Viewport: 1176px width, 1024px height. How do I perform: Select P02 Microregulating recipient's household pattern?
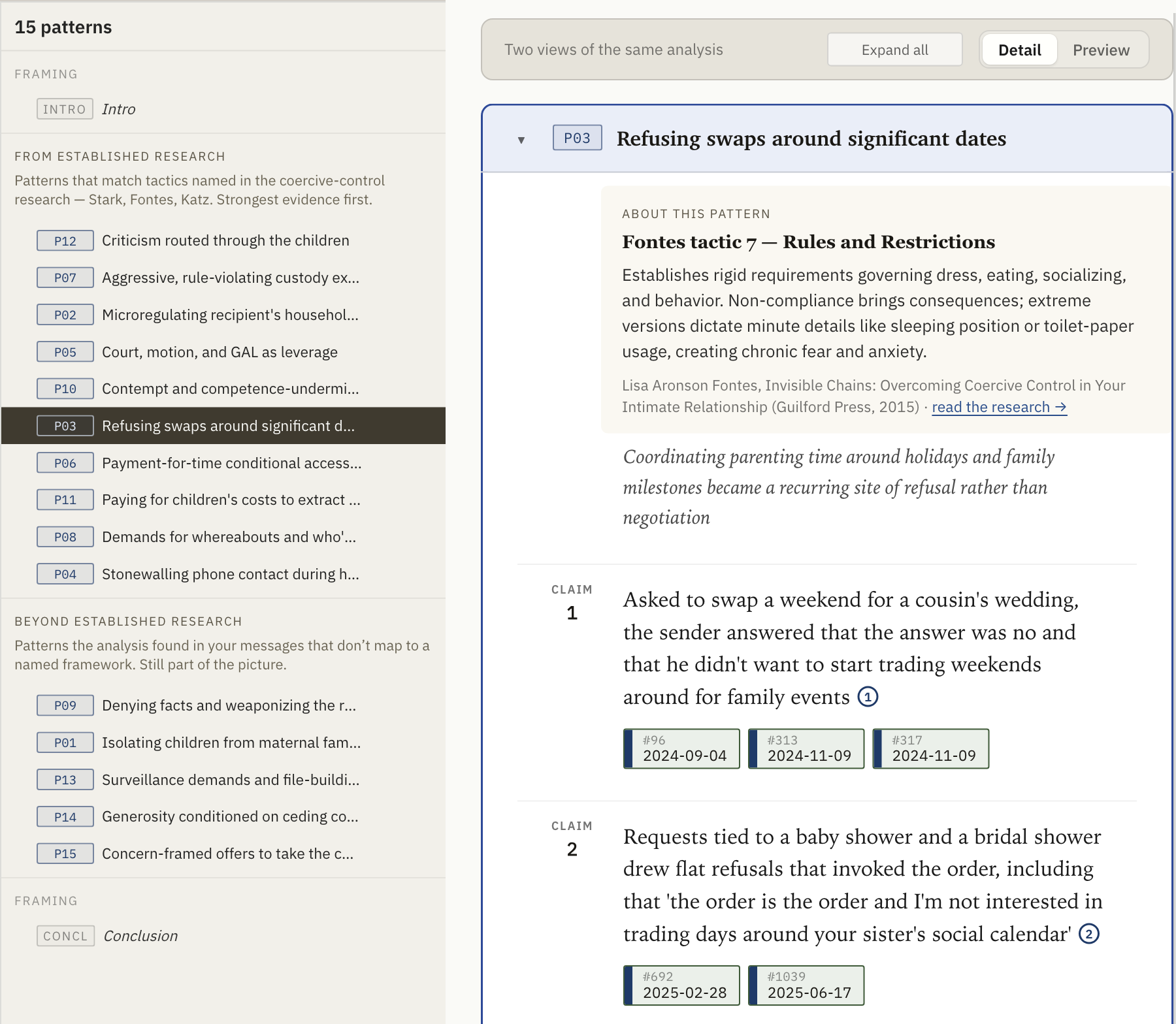tap(223, 315)
